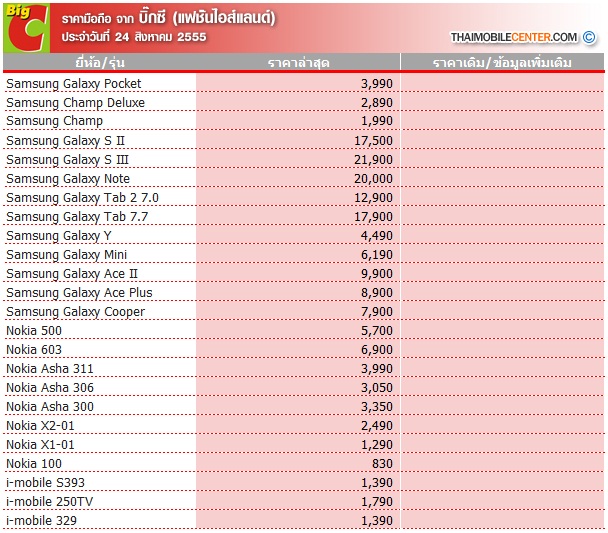Select Samsung Galaxy Tab 2 7.0
Screen dimensions: 608x533
[x=82, y=198]
